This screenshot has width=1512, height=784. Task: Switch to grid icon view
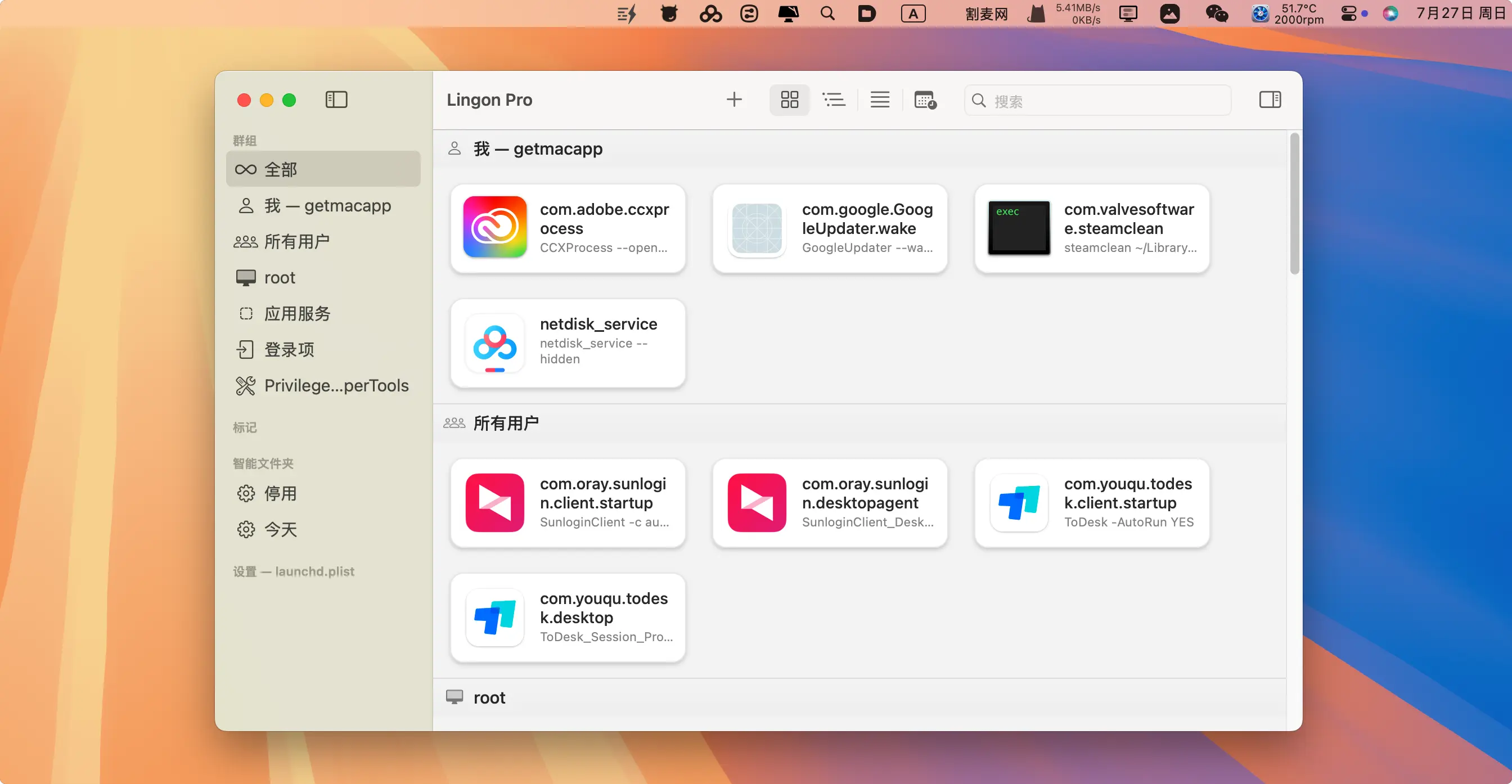click(789, 100)
